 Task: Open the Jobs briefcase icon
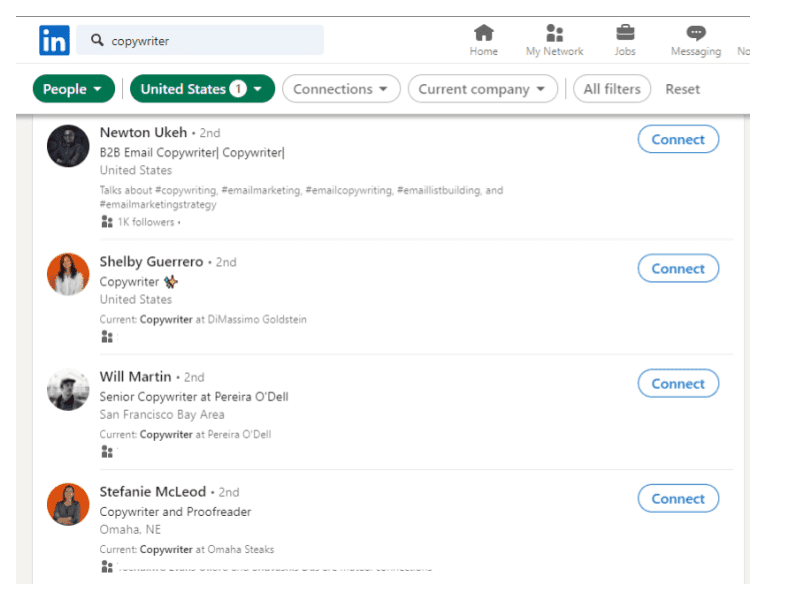(x=625, y=34)
